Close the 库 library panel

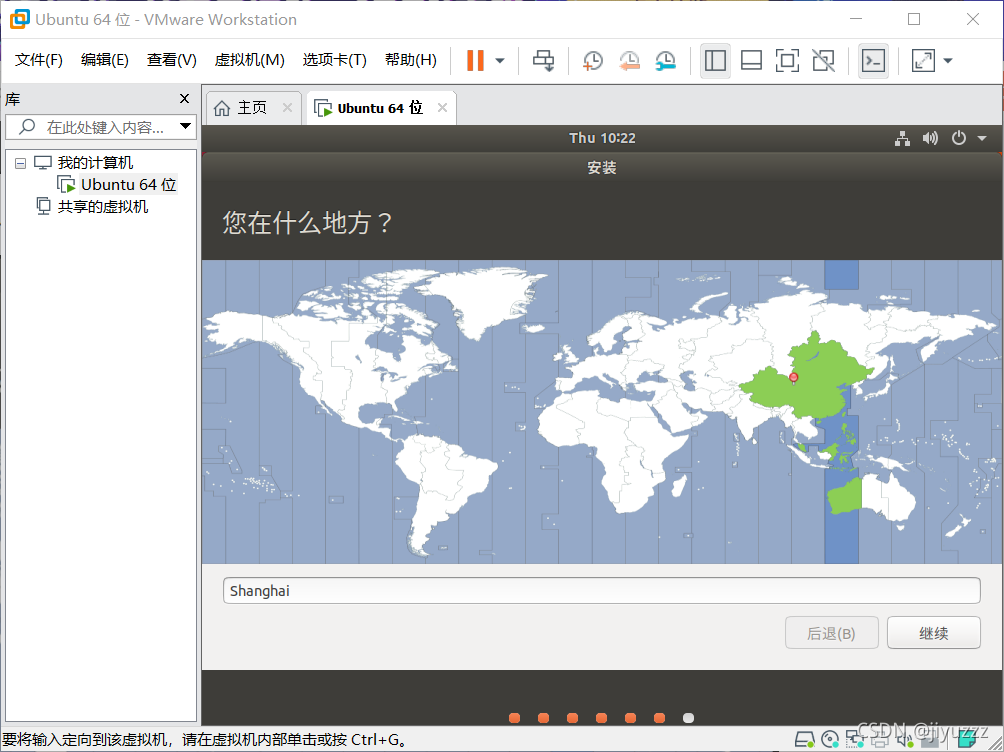pyautogui.click(x=184, y=99)
